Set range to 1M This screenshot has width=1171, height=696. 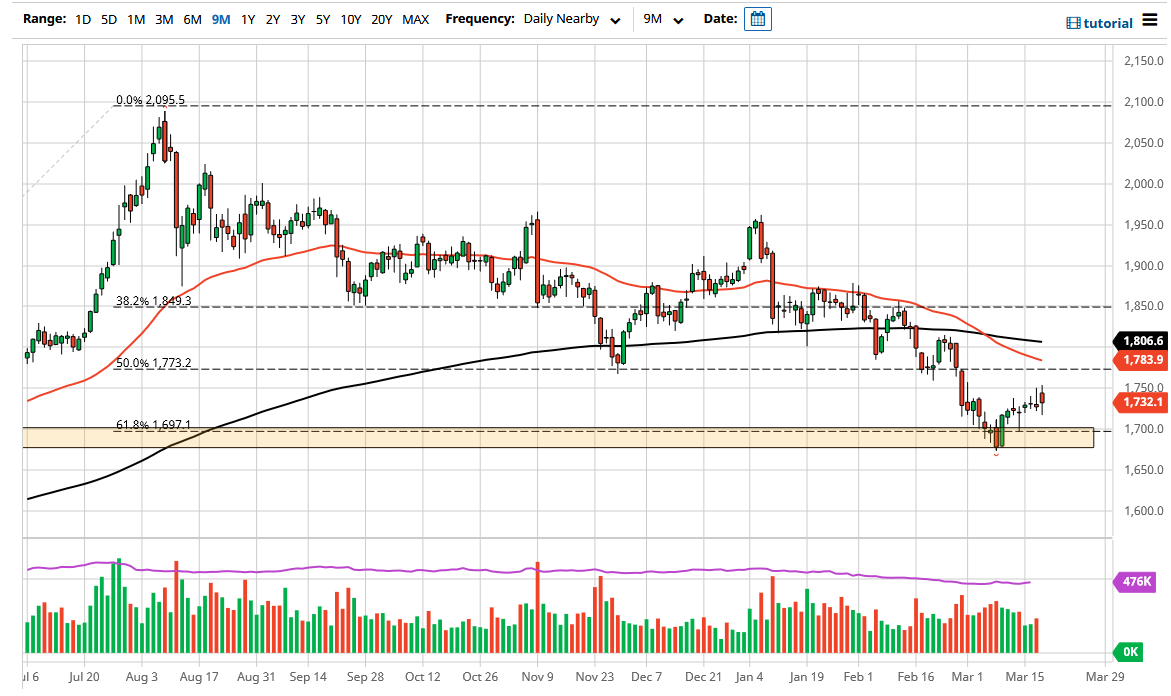pyautogui.click(x=136, y=19)
